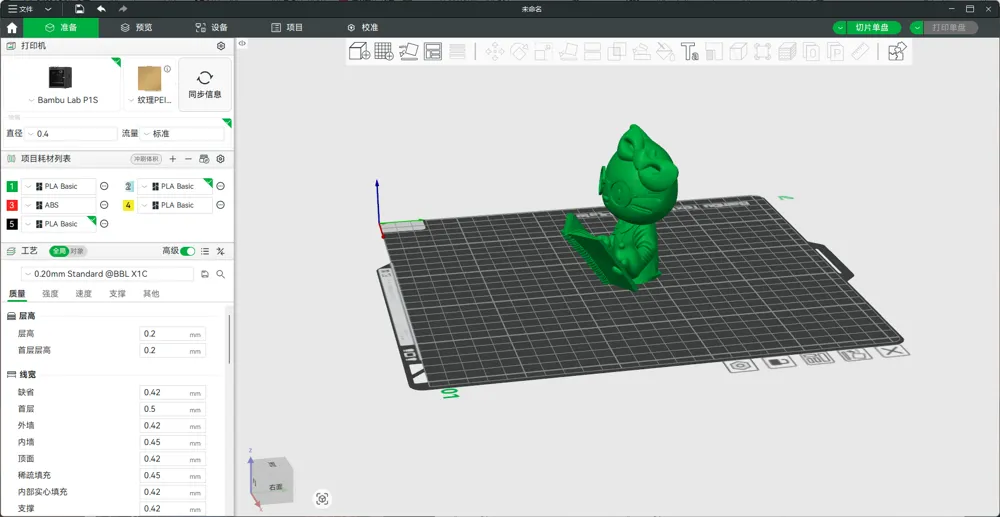This screenshot has height=517, width=1000.
Task: Edit filament 2 with circle button
Action: tap(220, 186)
